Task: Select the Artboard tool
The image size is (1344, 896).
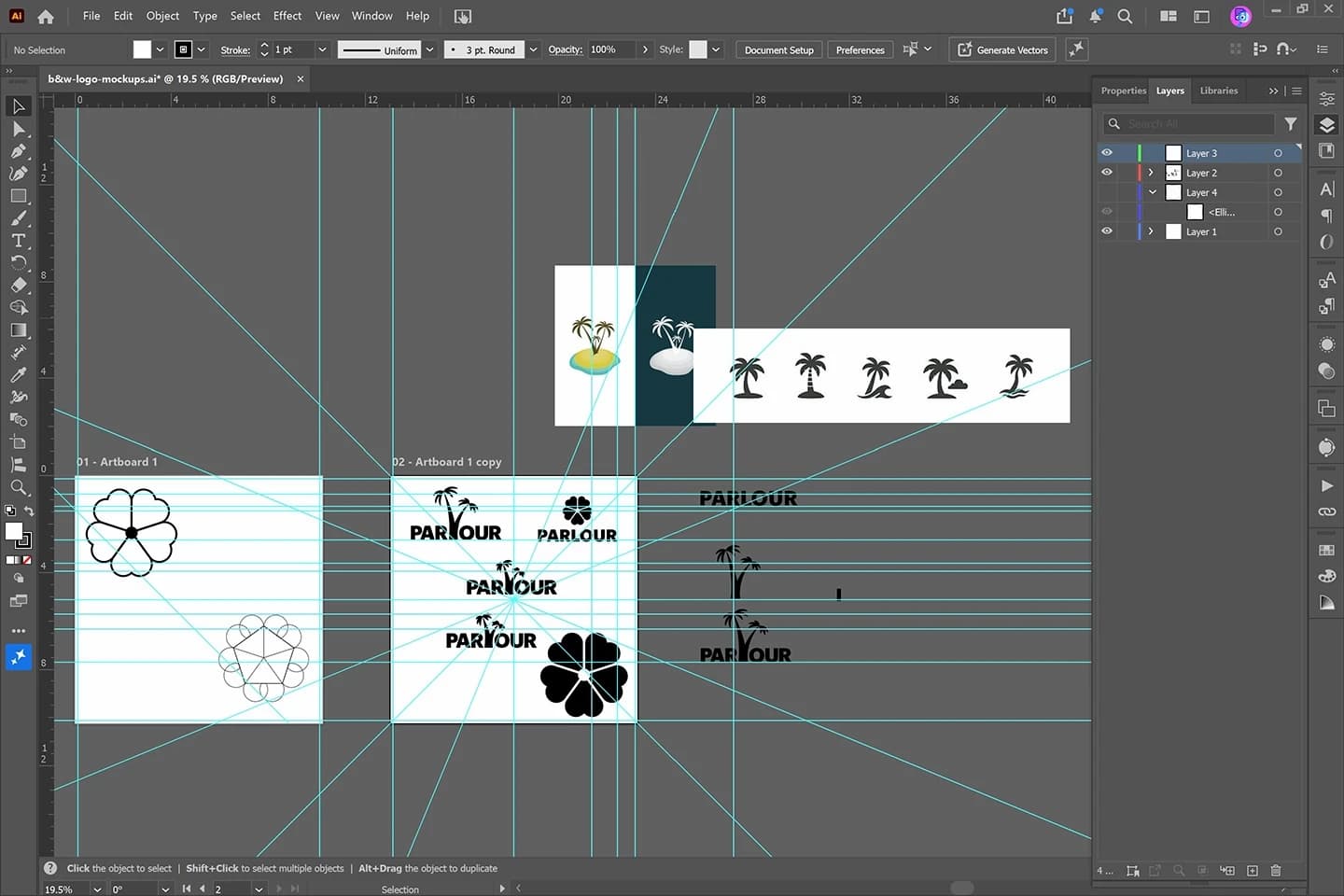Action: coord(19,442)
